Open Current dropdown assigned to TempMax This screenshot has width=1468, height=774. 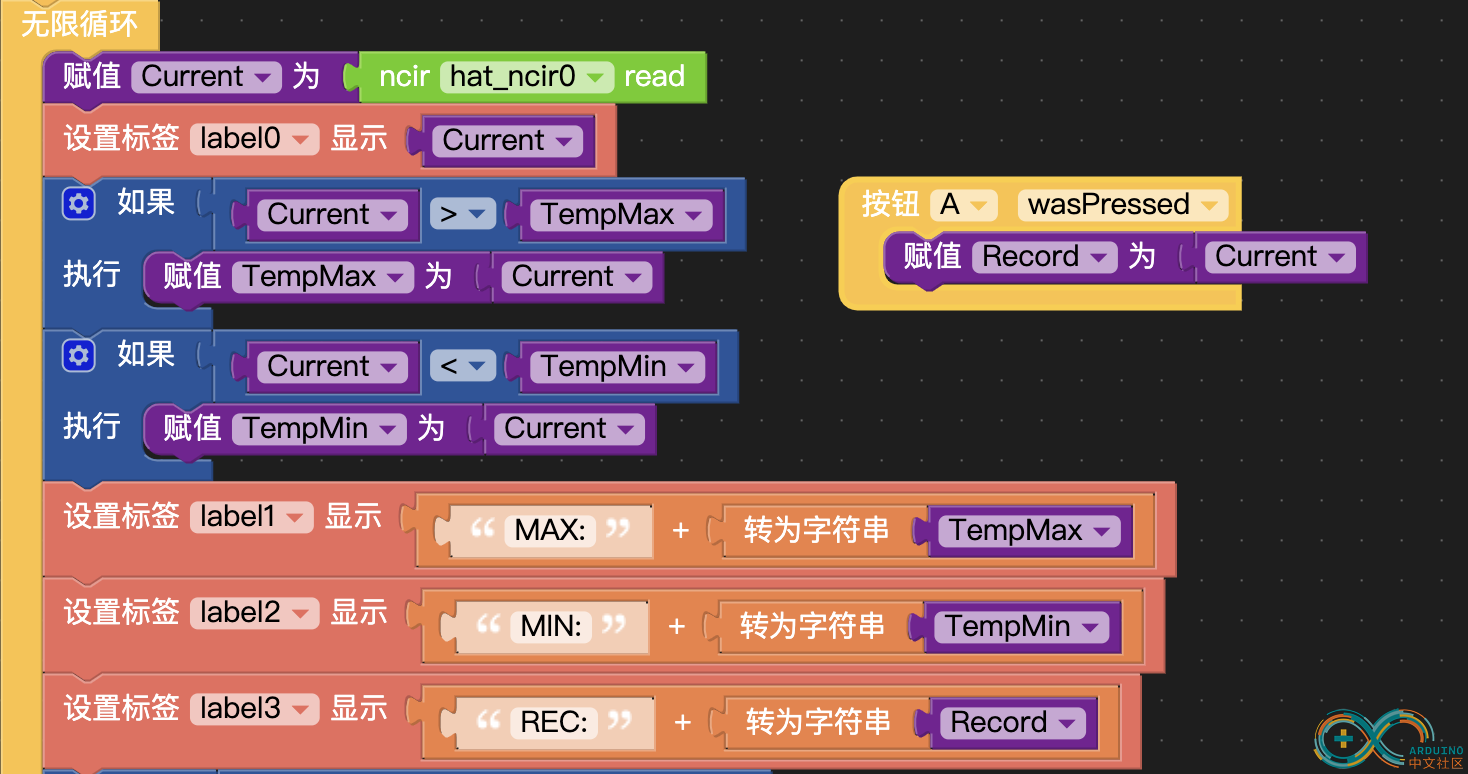click(576, 277)
